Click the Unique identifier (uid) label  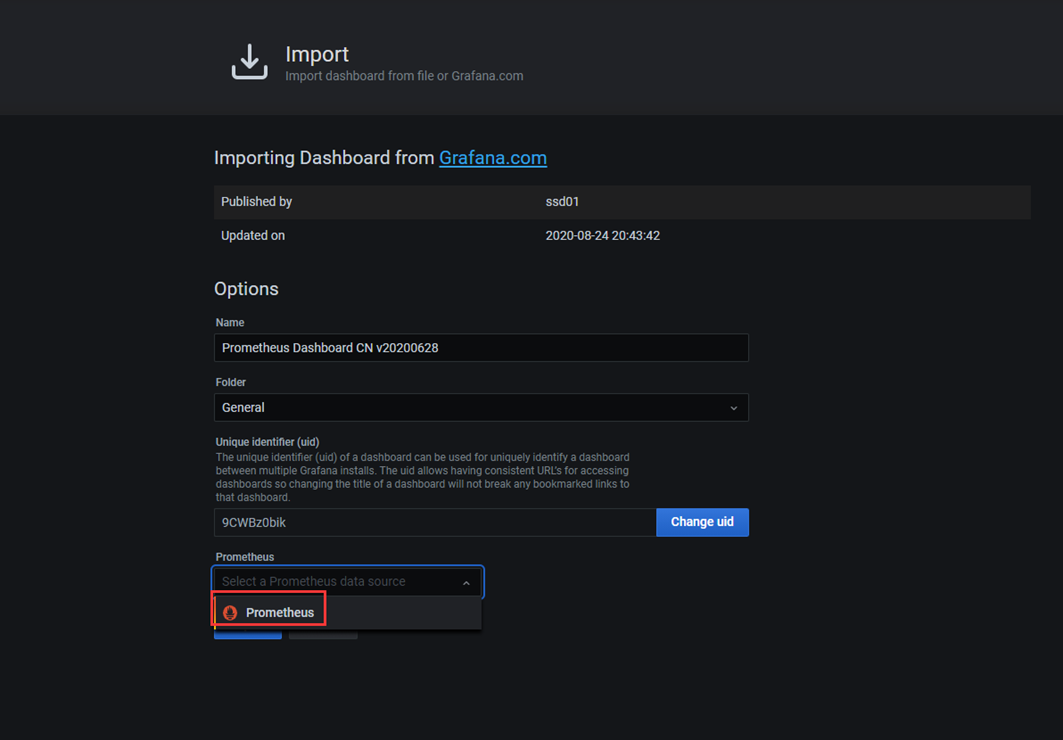point(267,442)
